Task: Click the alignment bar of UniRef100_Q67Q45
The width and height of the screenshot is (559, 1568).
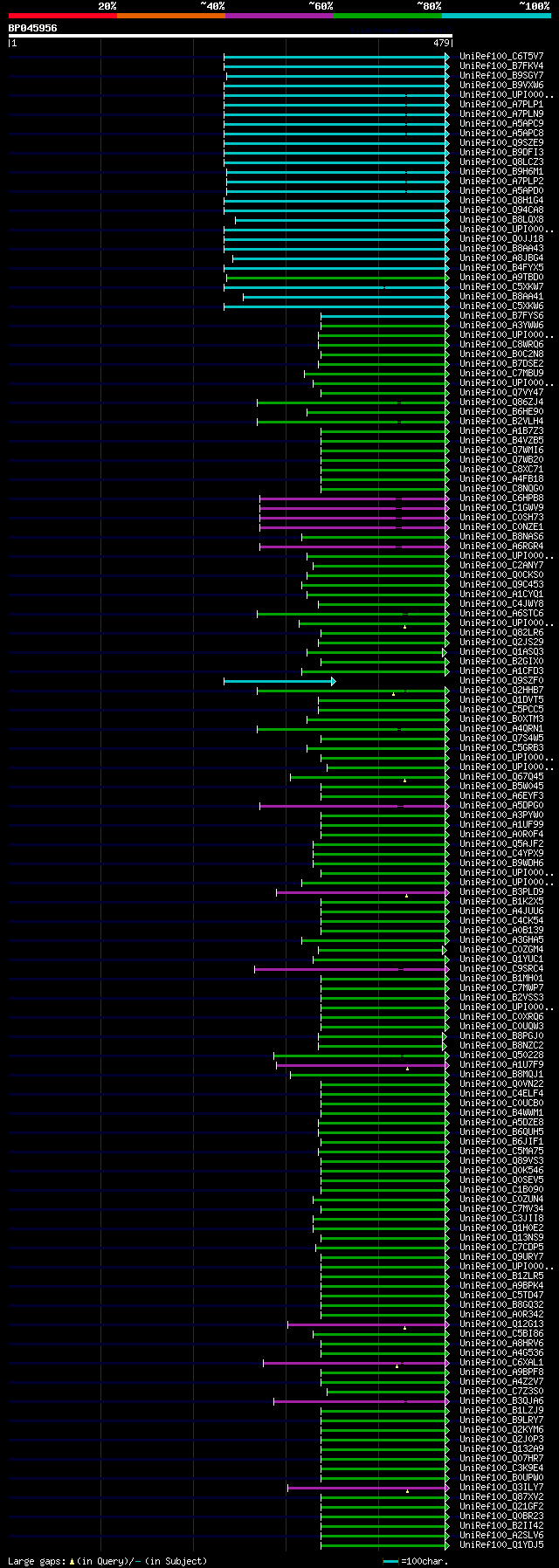Action: coord(369,777)
